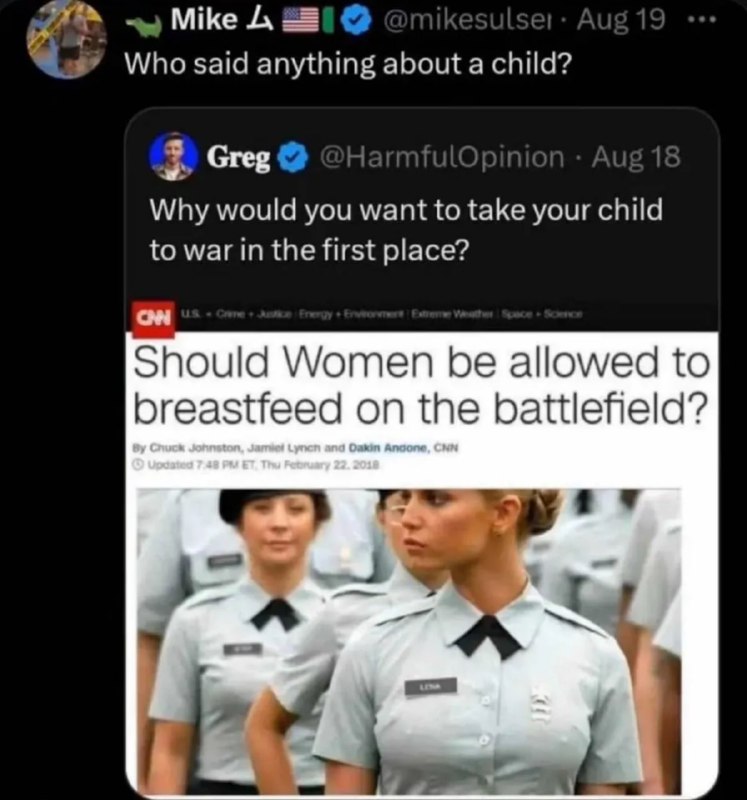Click the Dakin Andone author link
Screen dimensions: 747x800
click(390, 448)
